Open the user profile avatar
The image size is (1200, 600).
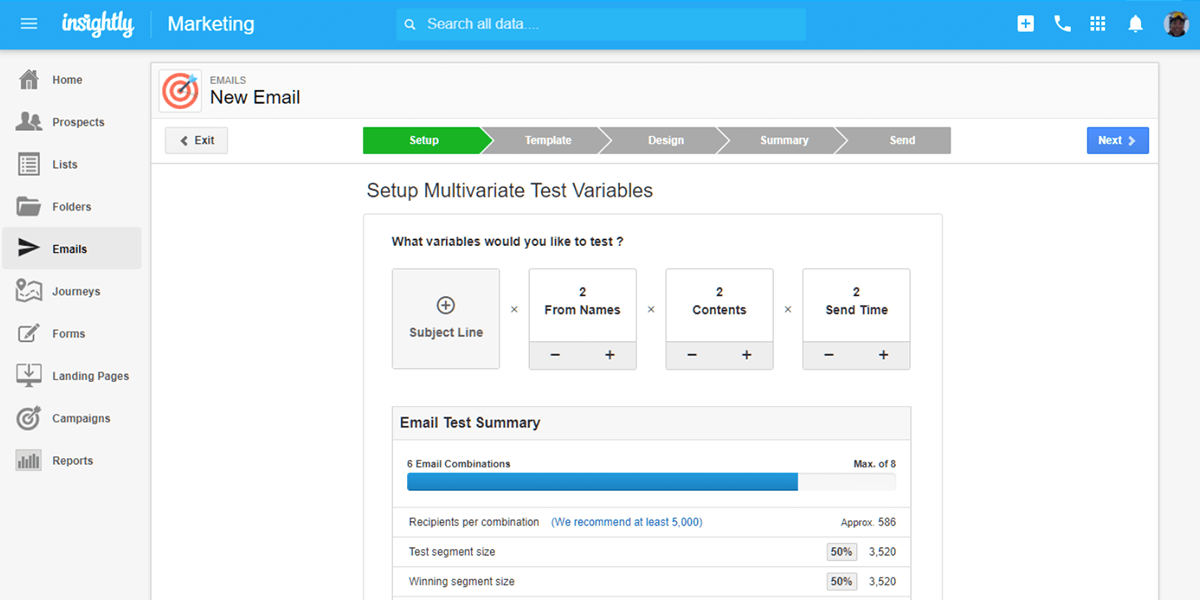tap(1176, 24)
